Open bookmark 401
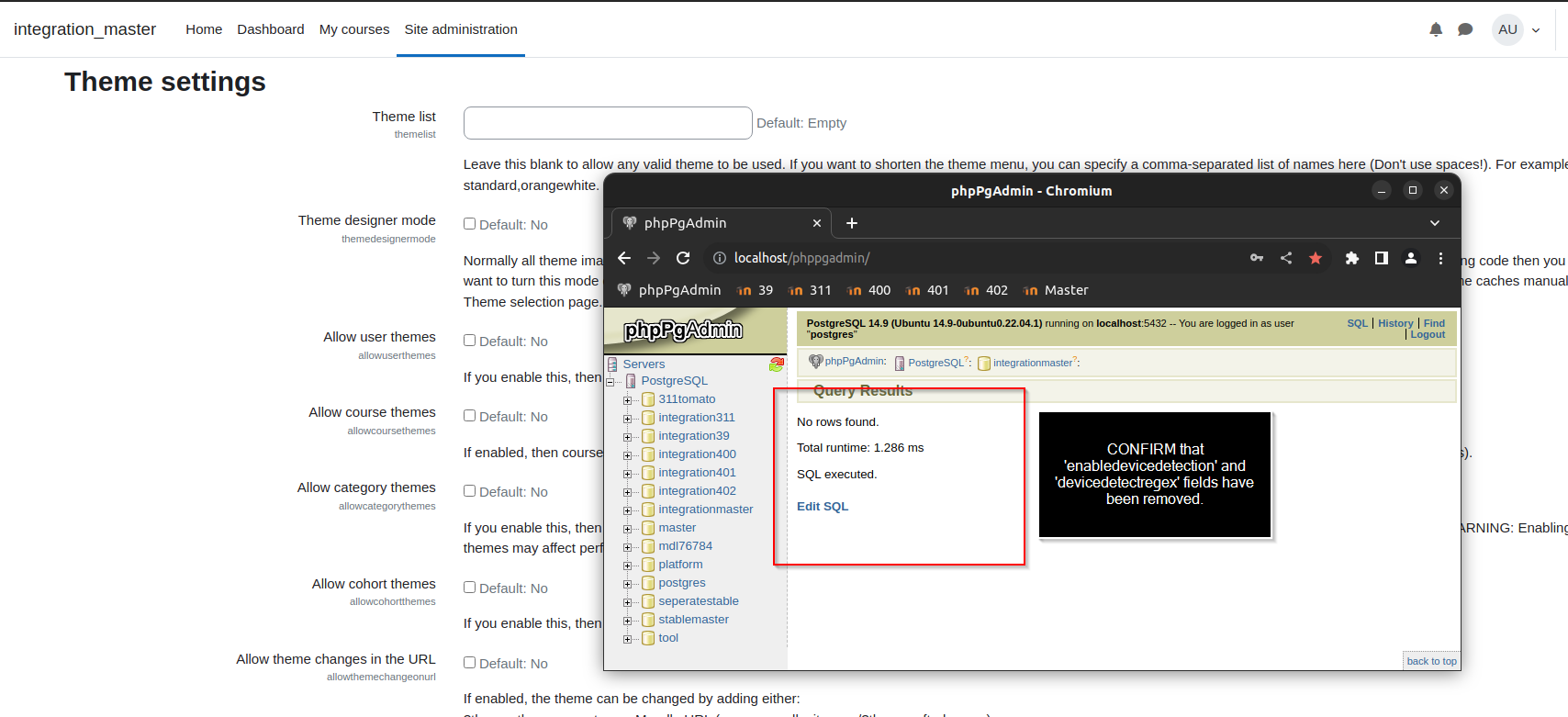This screenshot has width=1568, height=717. (927, 290)
